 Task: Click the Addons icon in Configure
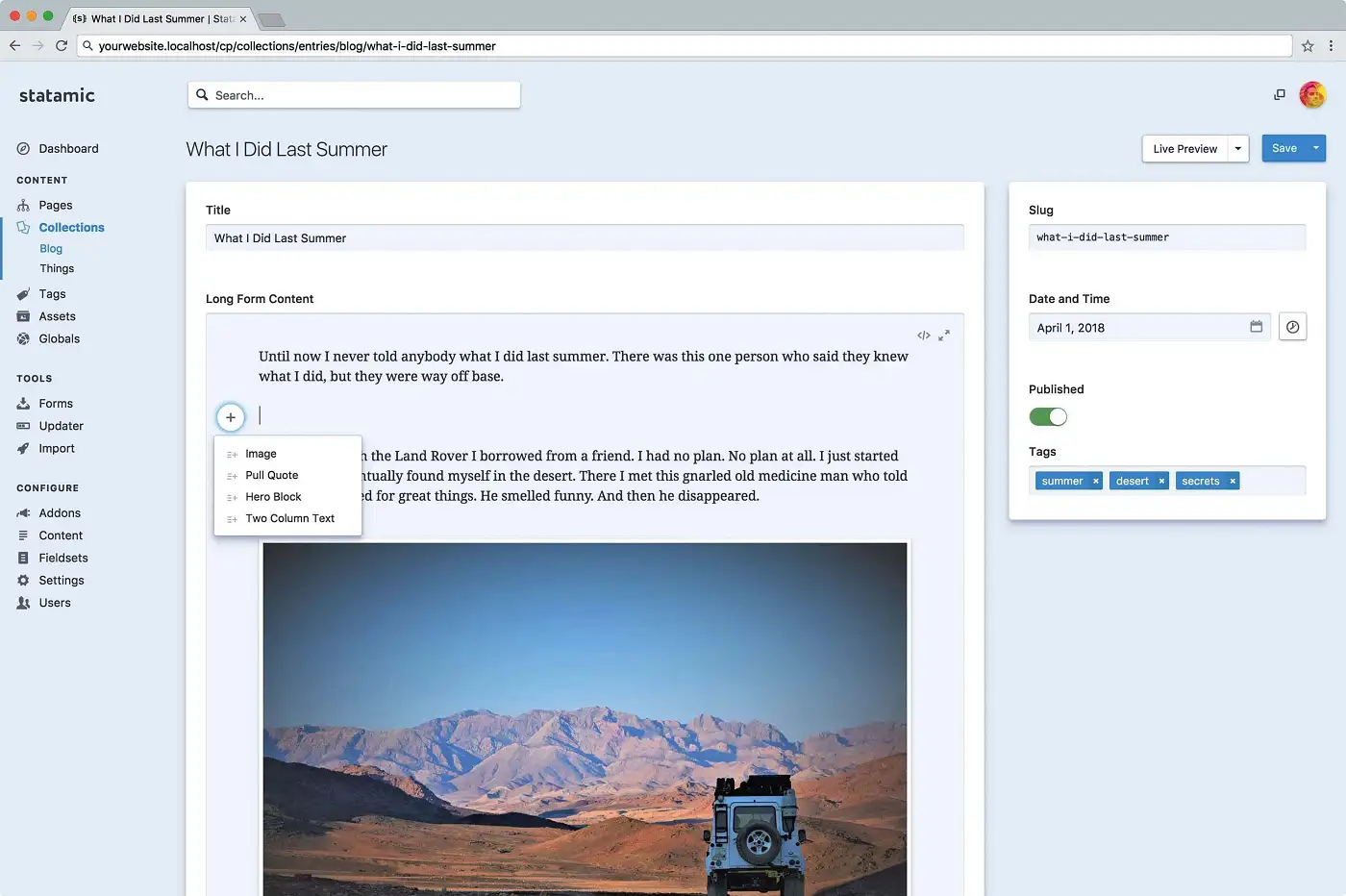tap(23, 513)
